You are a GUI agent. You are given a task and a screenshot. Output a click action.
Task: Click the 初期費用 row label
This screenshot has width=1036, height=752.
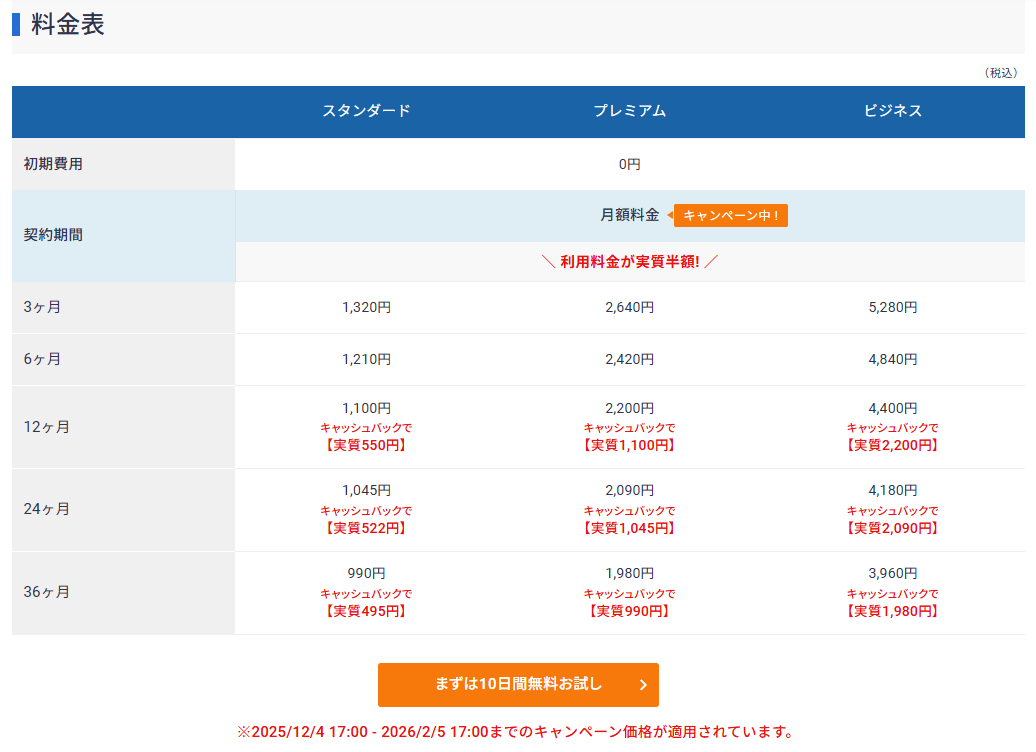point(53,164)
